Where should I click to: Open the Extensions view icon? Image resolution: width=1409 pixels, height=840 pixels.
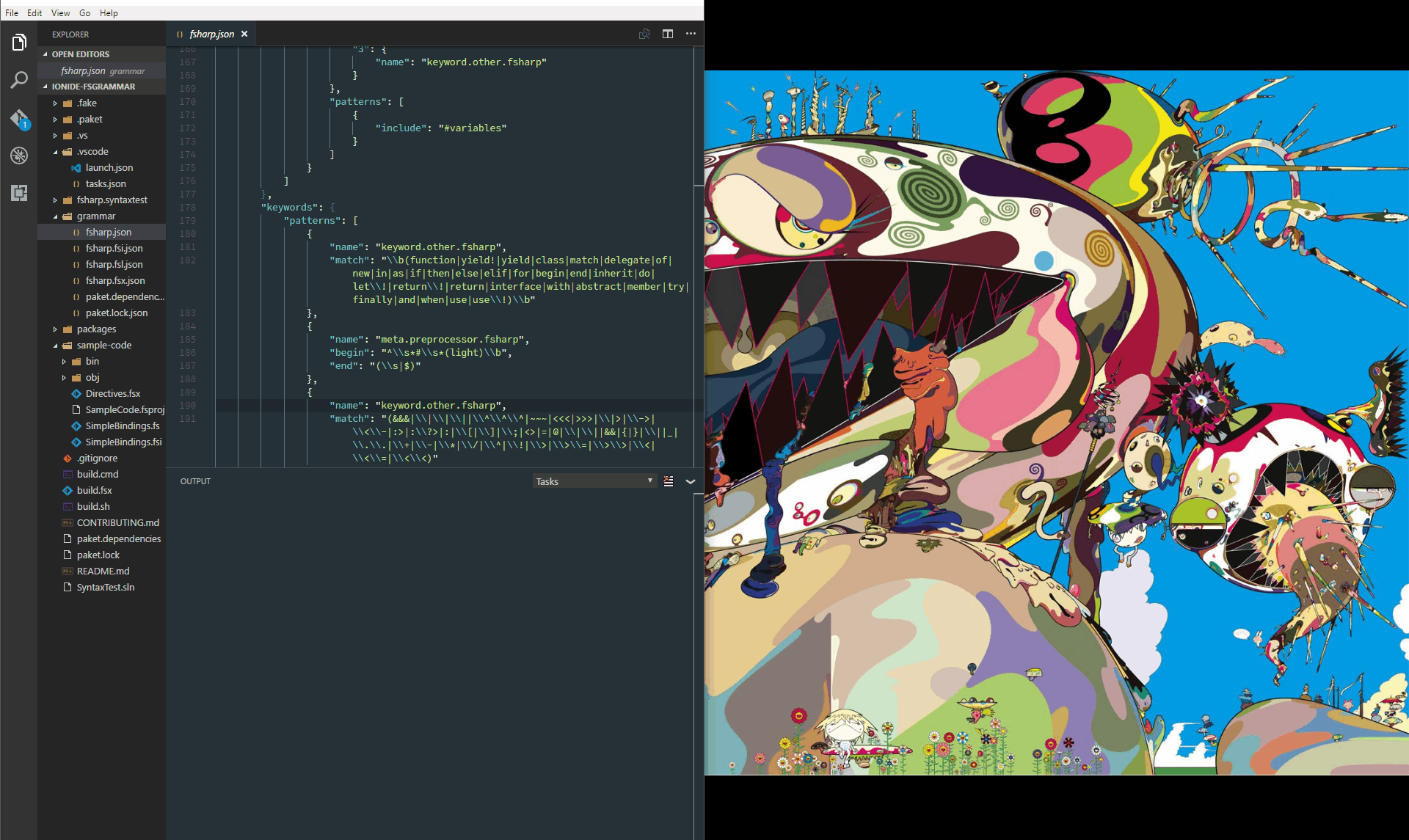19,193
